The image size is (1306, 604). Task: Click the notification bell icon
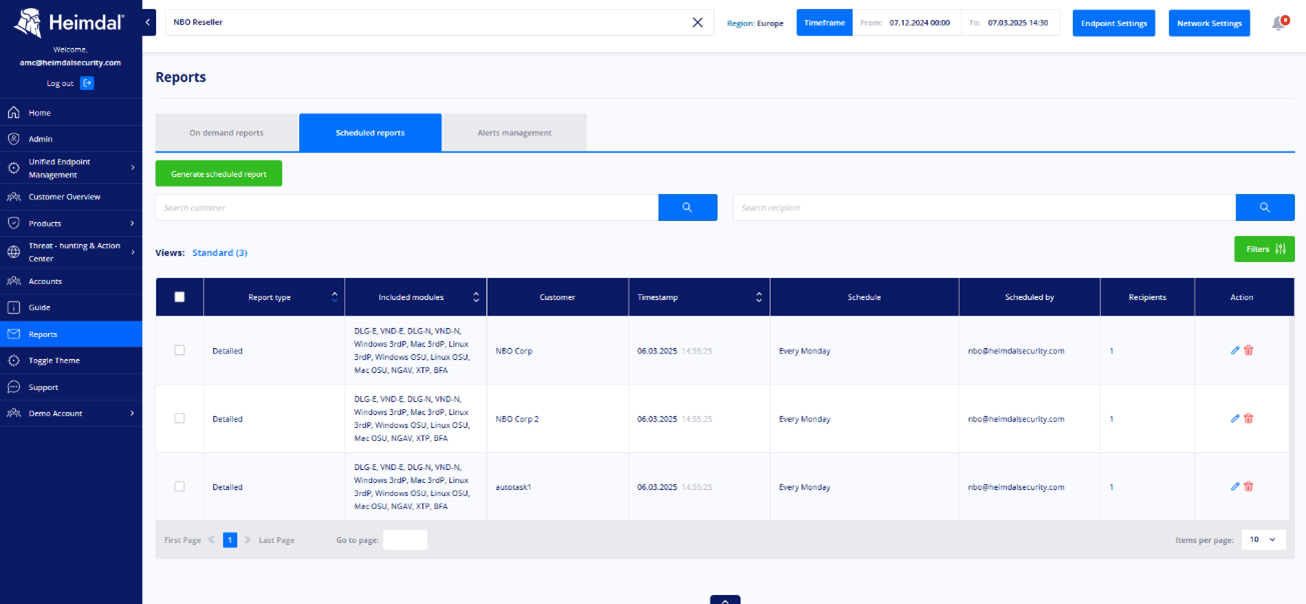click(1278, 23)
